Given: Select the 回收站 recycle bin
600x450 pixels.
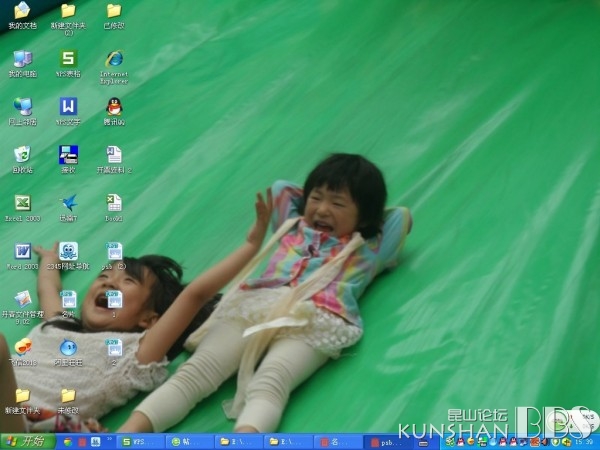Looking at the screenshot, I should (23, 160).
